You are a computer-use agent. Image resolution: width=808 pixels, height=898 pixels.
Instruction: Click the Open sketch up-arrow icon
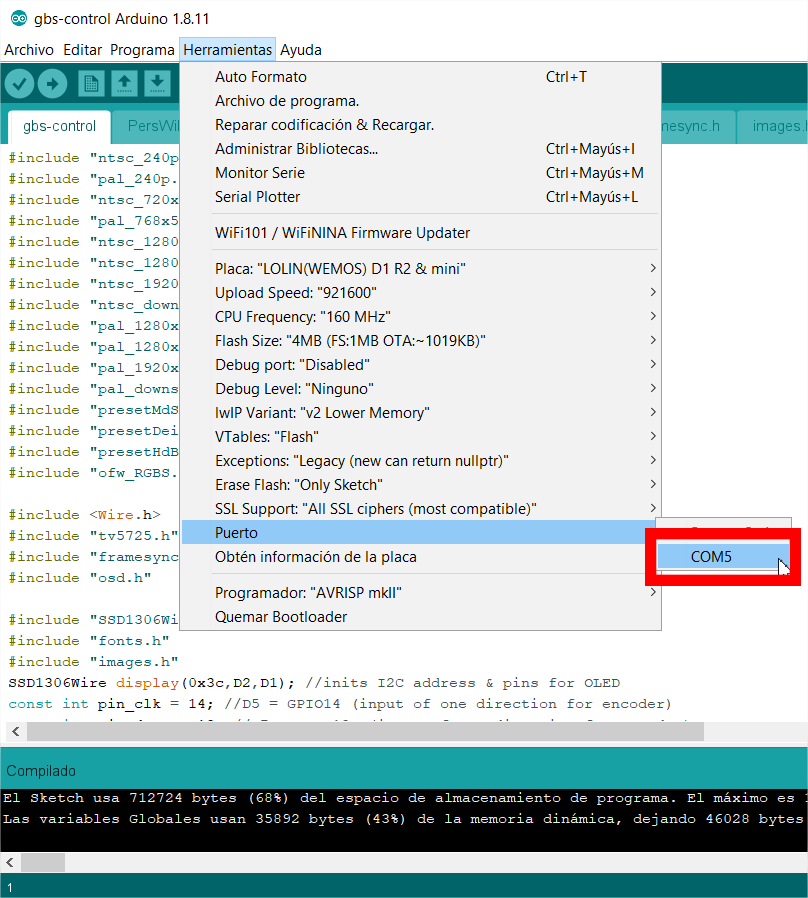tap(124, 84)
